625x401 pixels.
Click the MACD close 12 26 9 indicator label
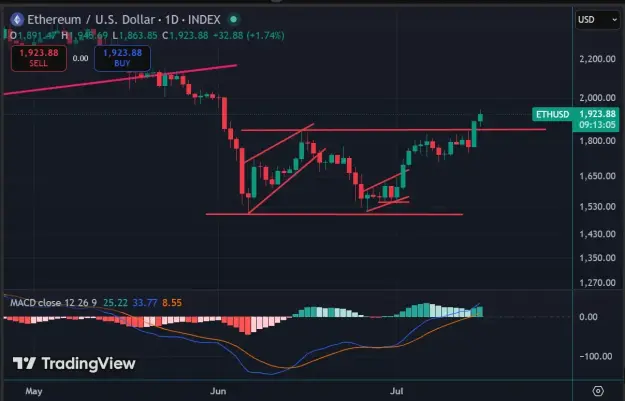click(x=53, y=303)
